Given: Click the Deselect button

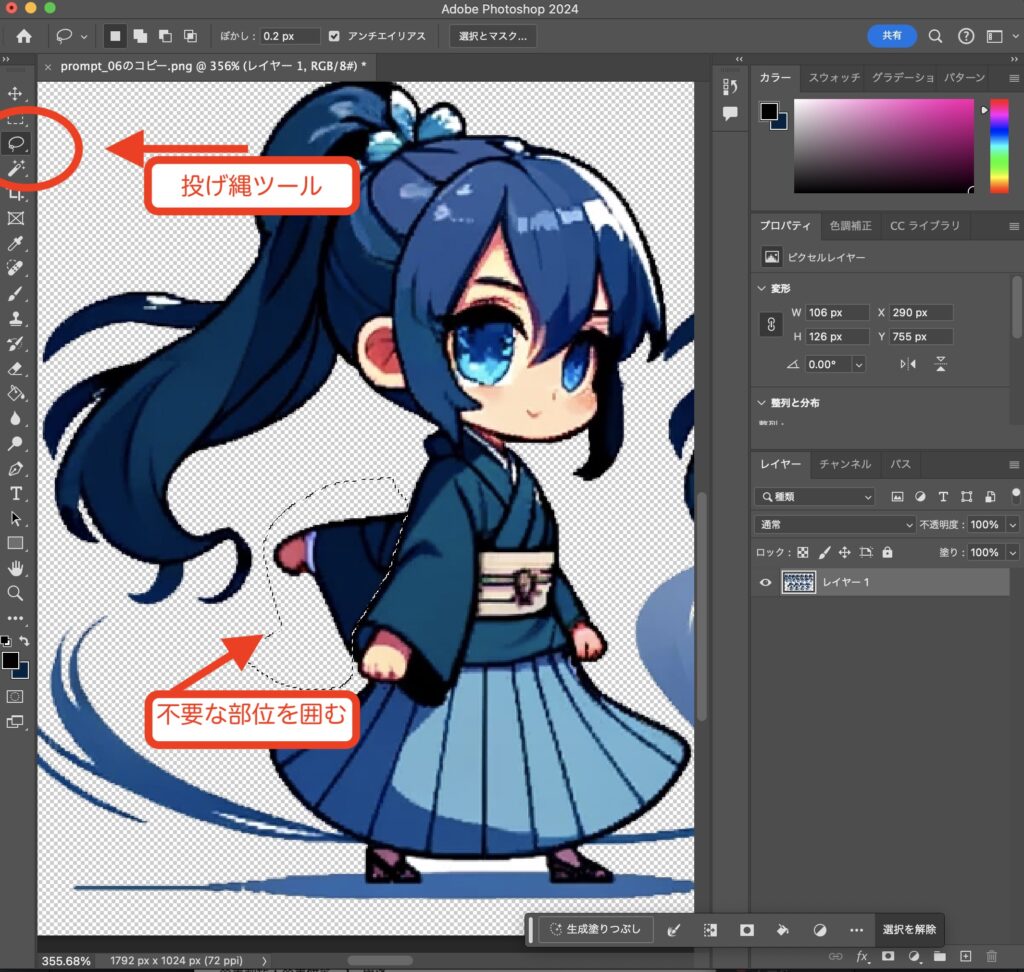Looking at the screenshot, I should point(909,929).
